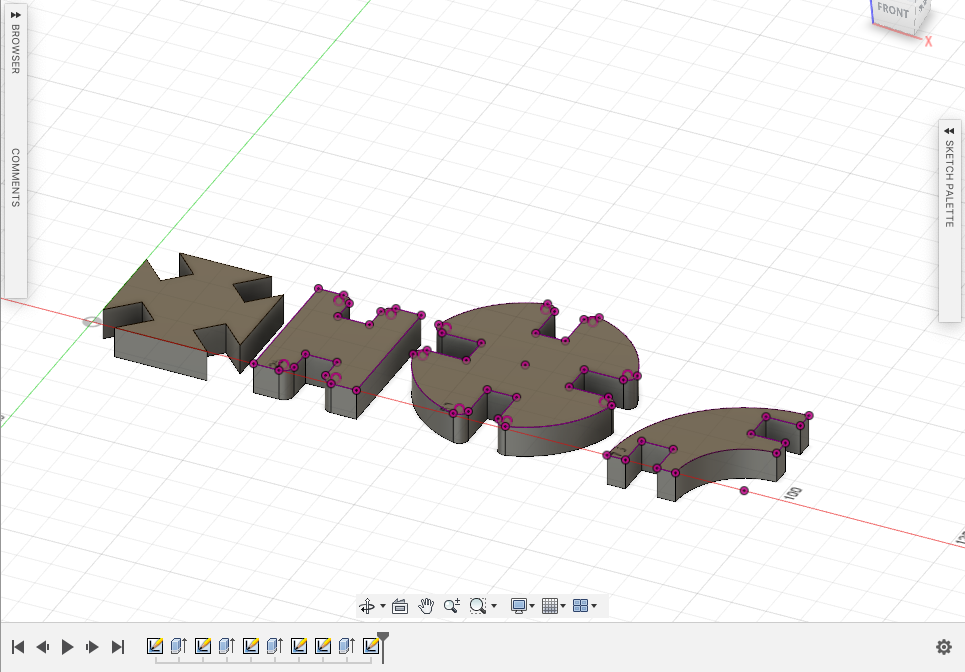Expand the Display Settings dropdown arrow
The image size is (965, 672).
tap(532, 606)
